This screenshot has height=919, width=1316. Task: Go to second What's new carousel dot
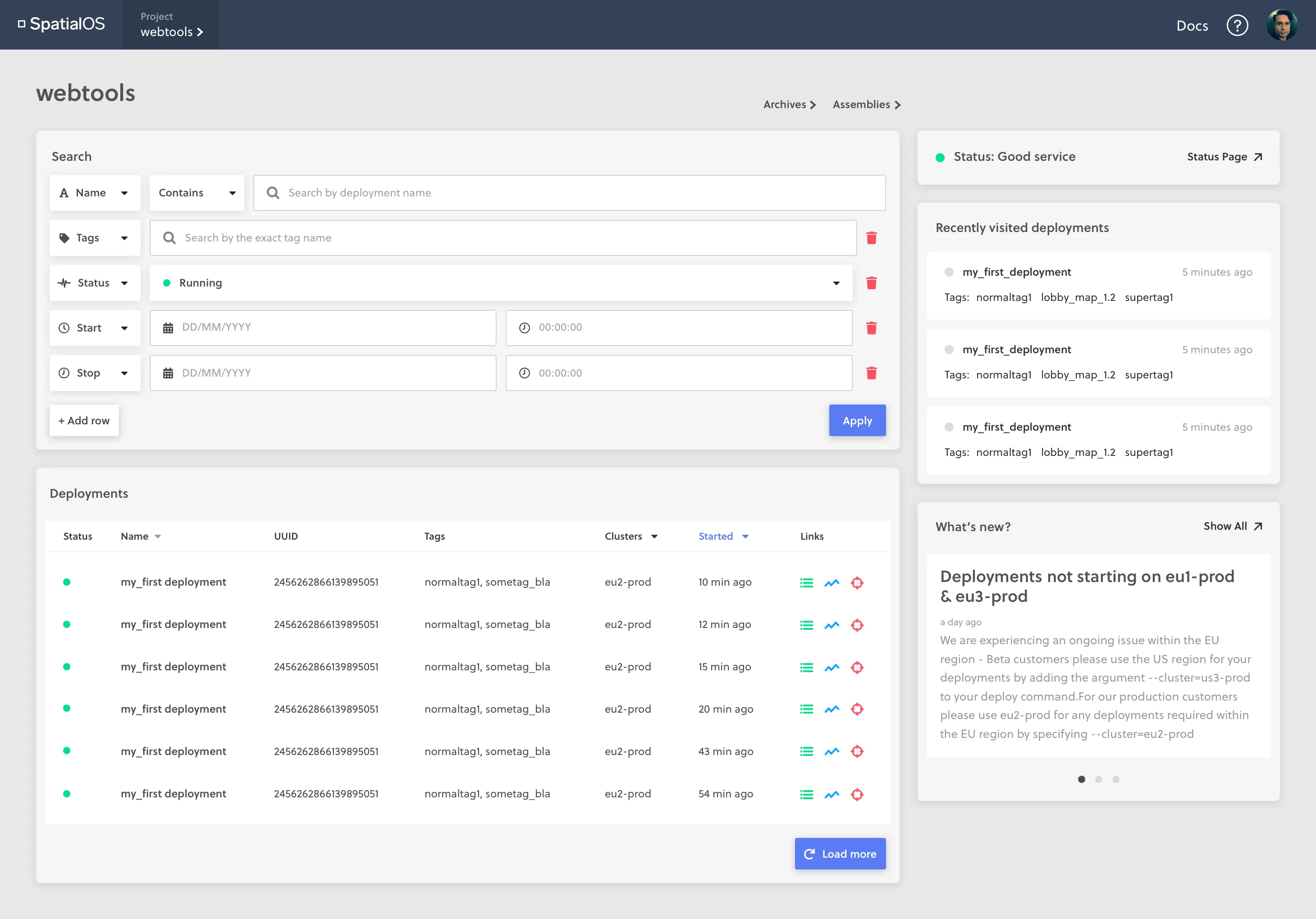1098,779
